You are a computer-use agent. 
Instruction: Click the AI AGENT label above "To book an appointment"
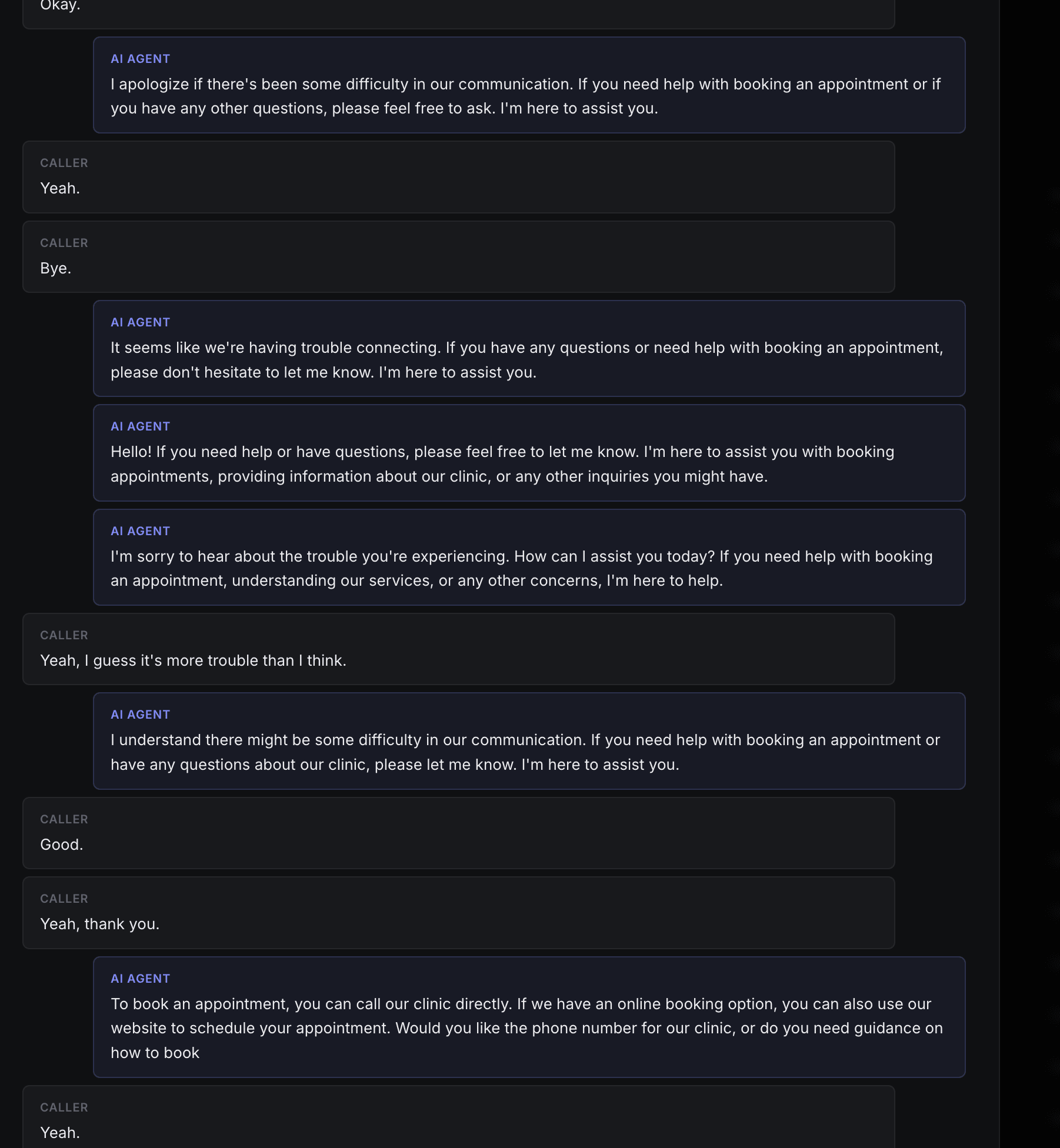pyautogui.click(x=141, y=979)
